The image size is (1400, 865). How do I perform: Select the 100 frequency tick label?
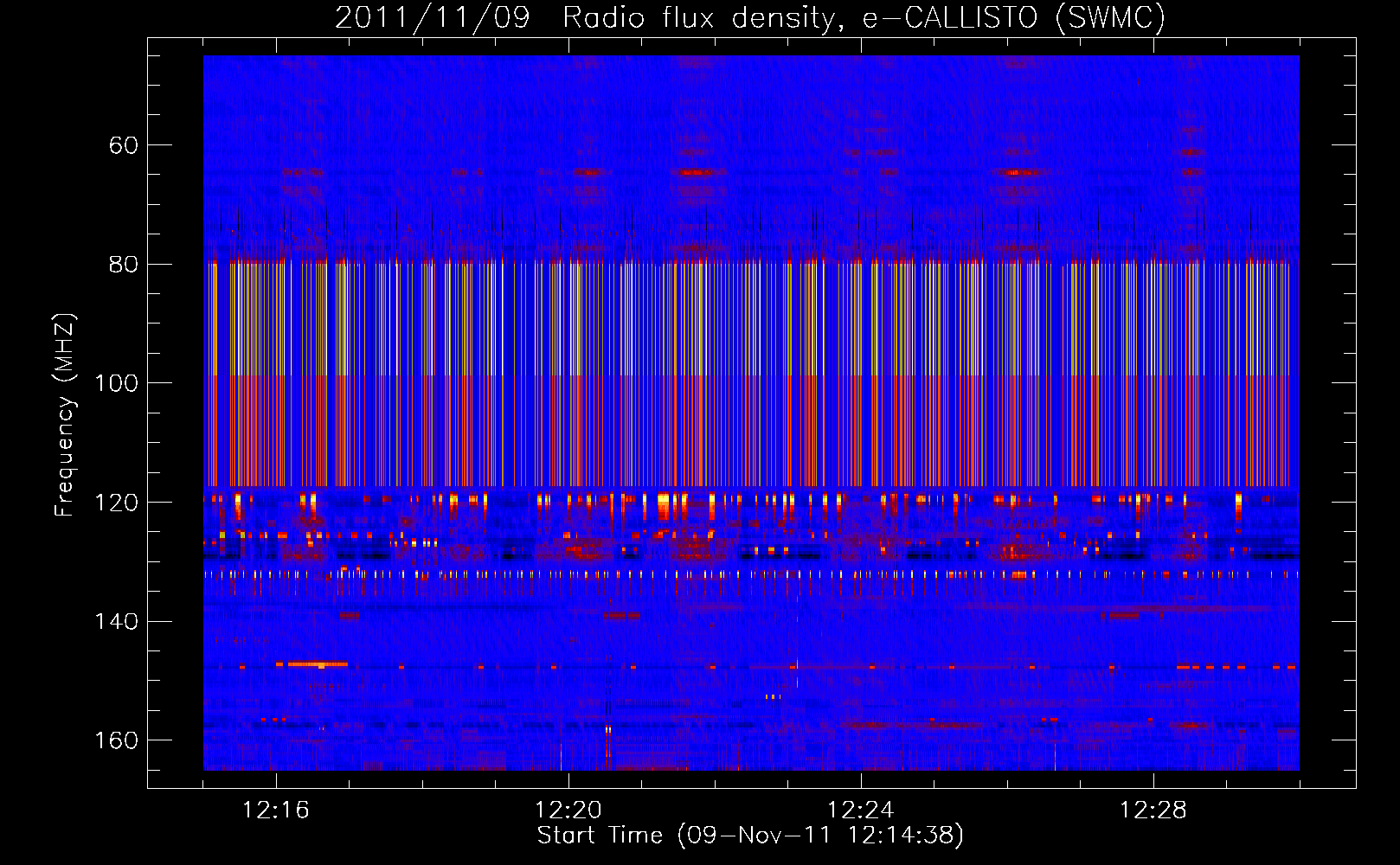[117, 383]
